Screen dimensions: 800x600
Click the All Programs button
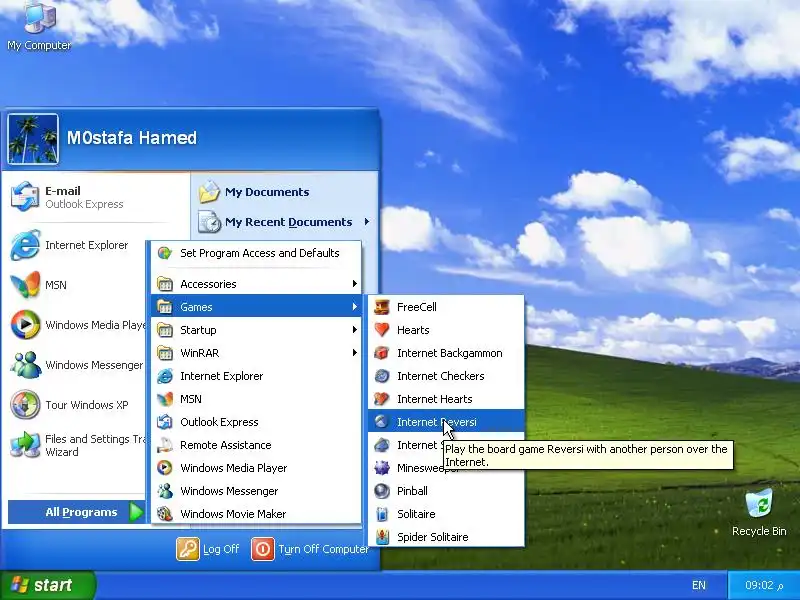(x=77, y=512)
